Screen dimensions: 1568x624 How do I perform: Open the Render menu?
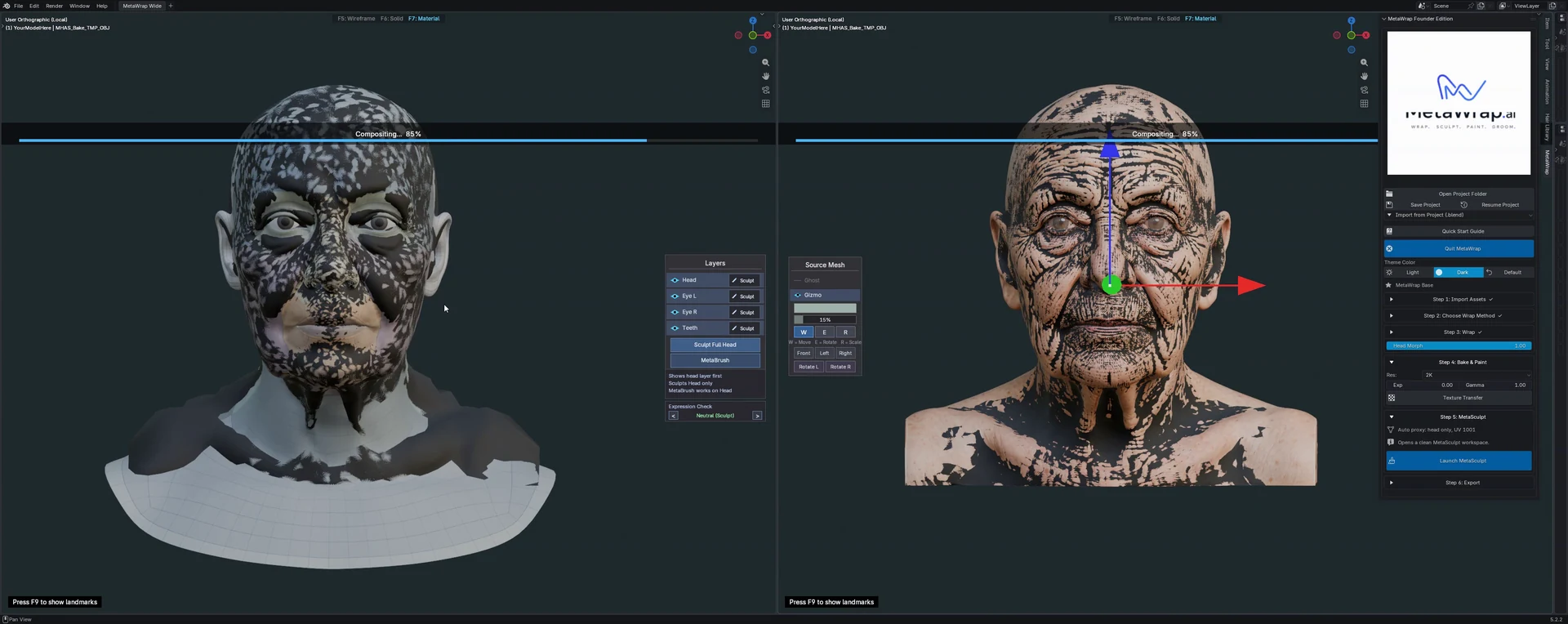pos(54,6)
